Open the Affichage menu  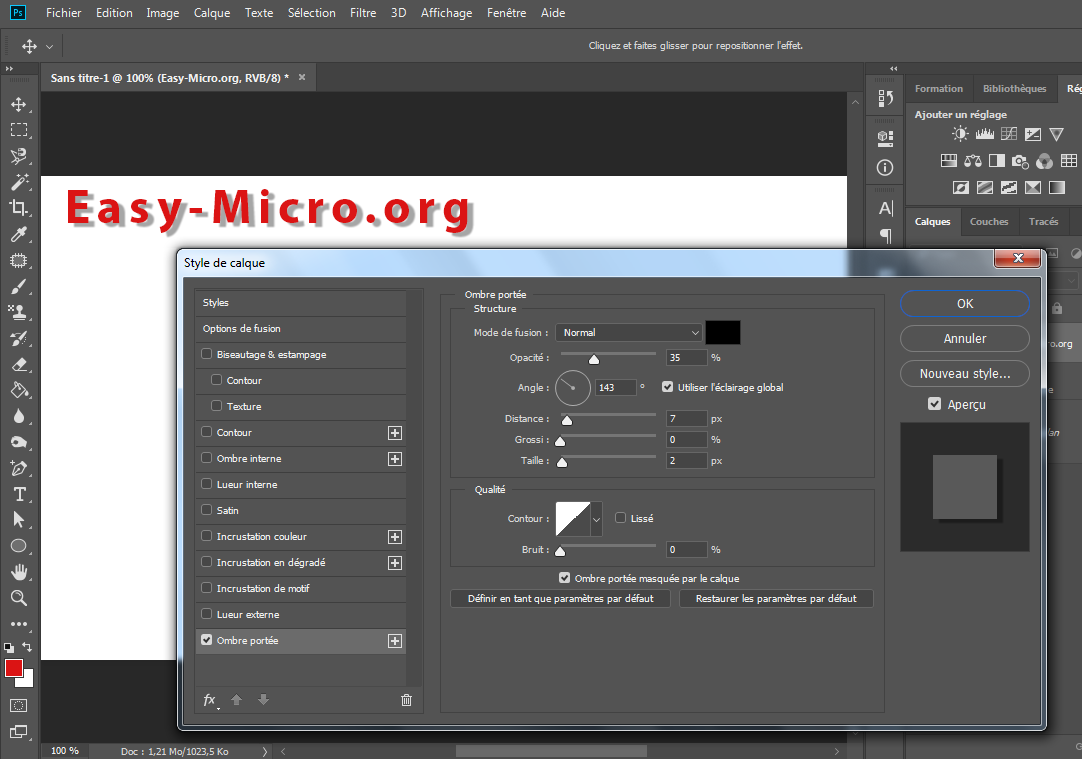click(446, 13)
